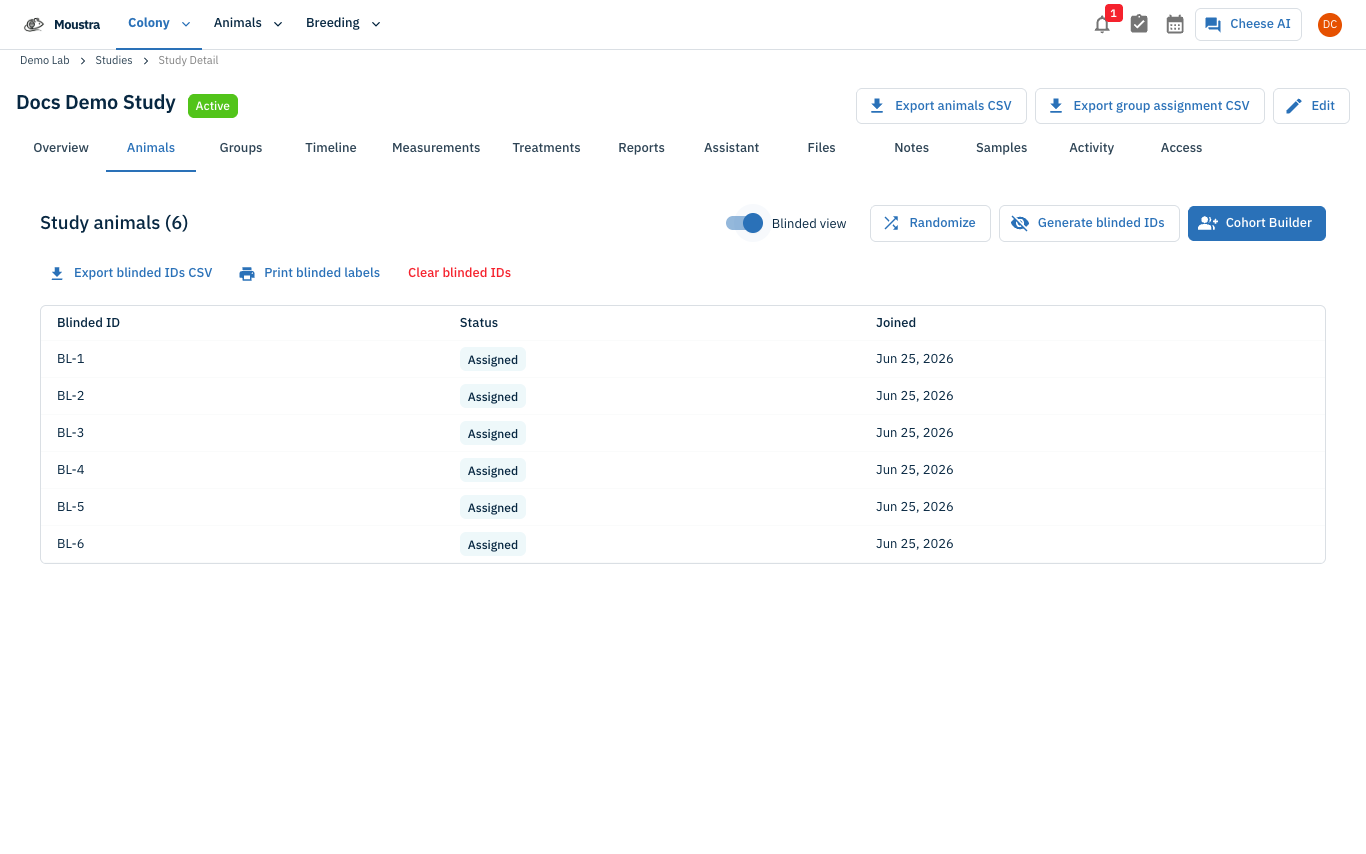Open the Cohort Builder
The height and width of the screenshot is (854, 1366).
tap(1256, 223)
